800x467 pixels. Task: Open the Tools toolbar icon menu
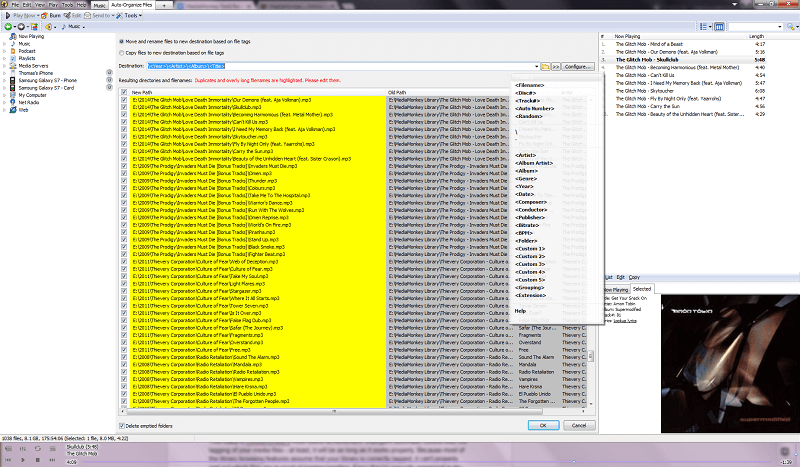pyautogui.click(x=129, y=15)
